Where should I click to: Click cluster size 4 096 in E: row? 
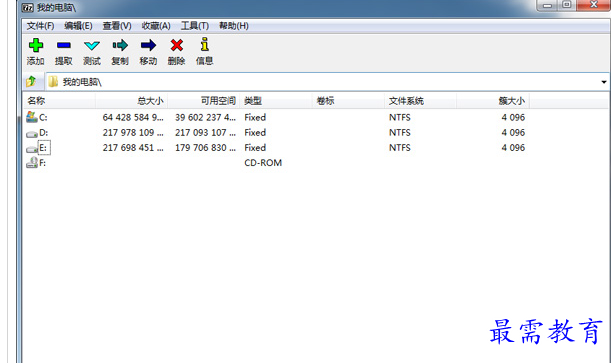tap(513, 148)
